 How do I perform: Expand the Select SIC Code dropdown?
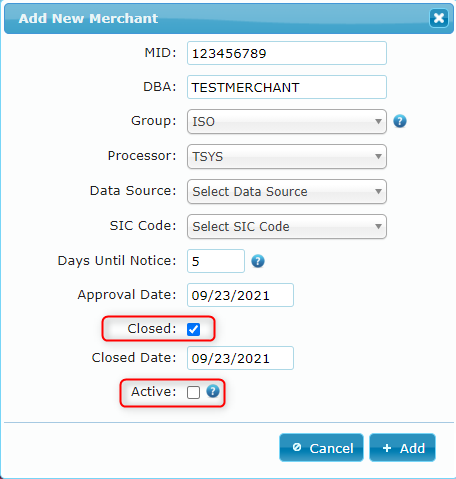pos(287,227)
